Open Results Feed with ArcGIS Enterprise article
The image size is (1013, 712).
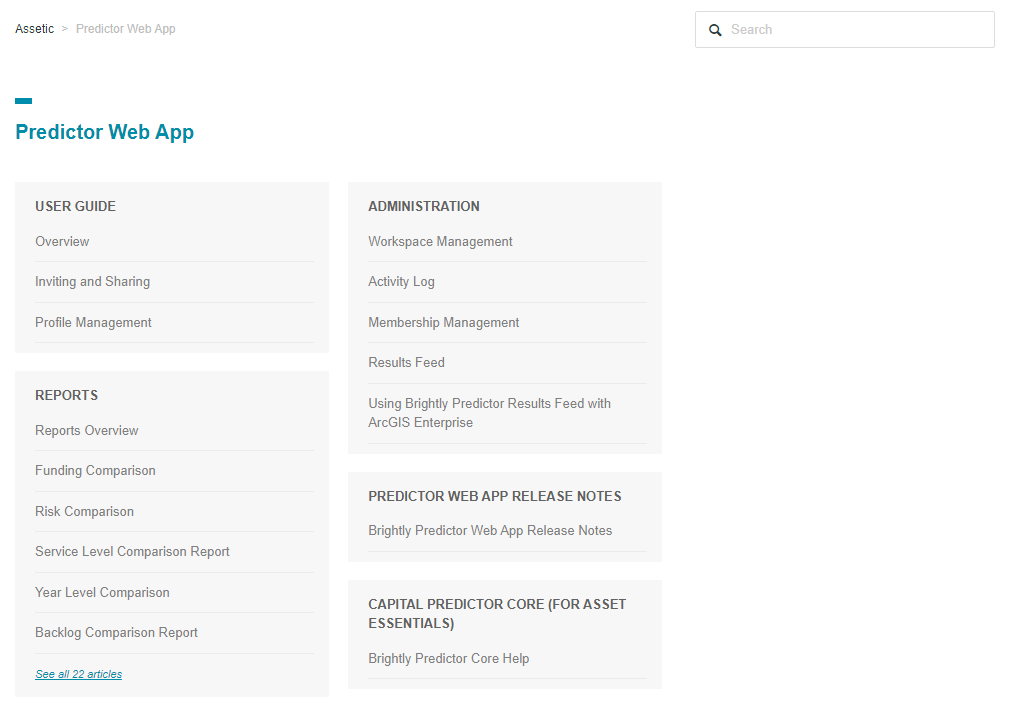[489, 413]
